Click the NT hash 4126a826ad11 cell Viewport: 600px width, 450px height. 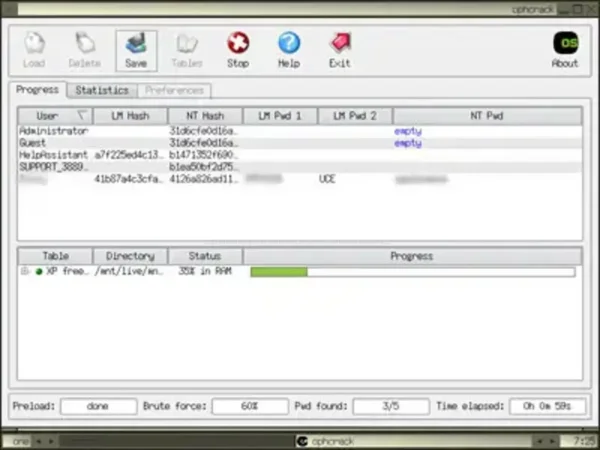coord(204,179)
